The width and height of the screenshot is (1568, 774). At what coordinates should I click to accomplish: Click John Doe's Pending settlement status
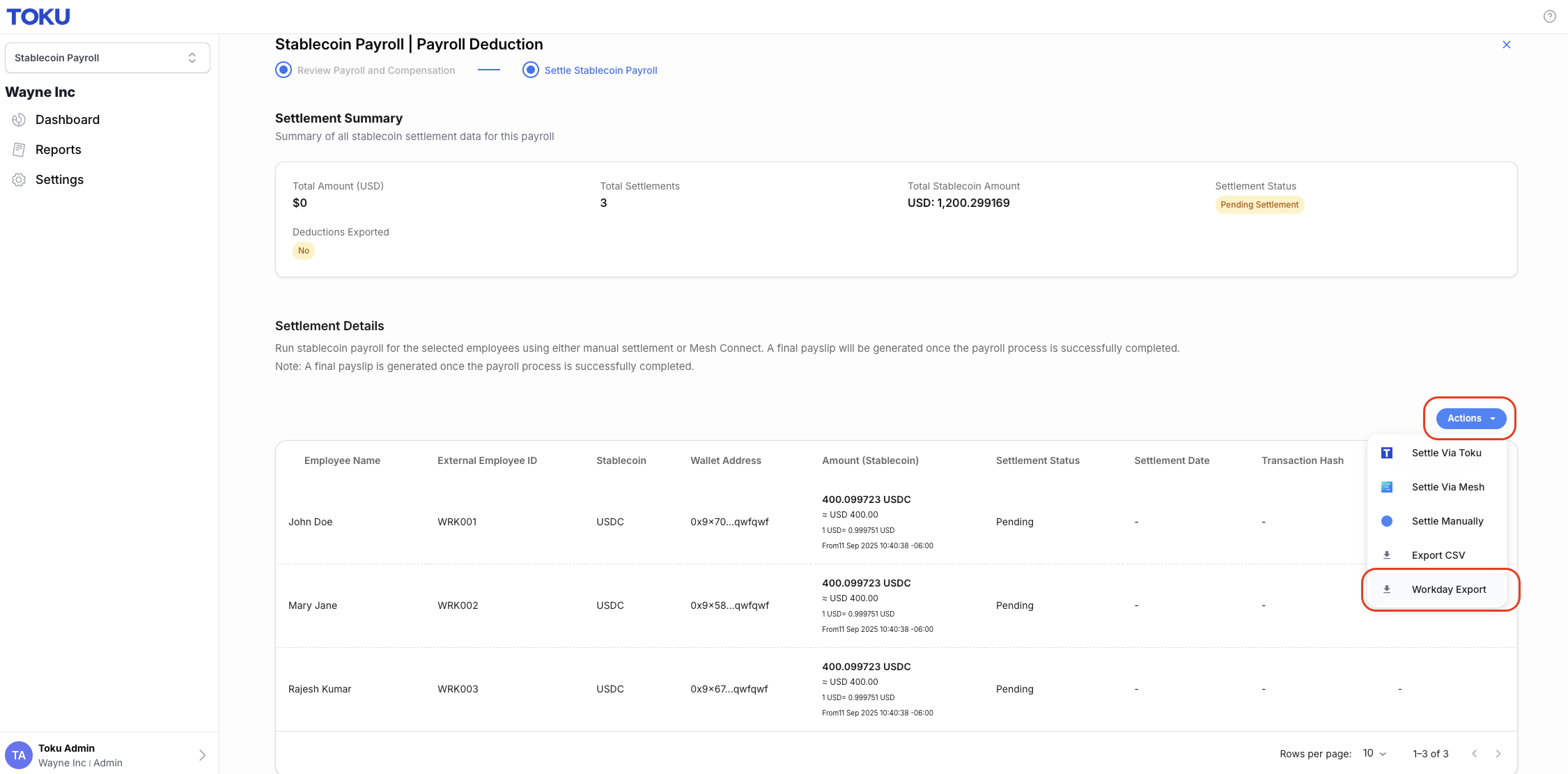1015,522
